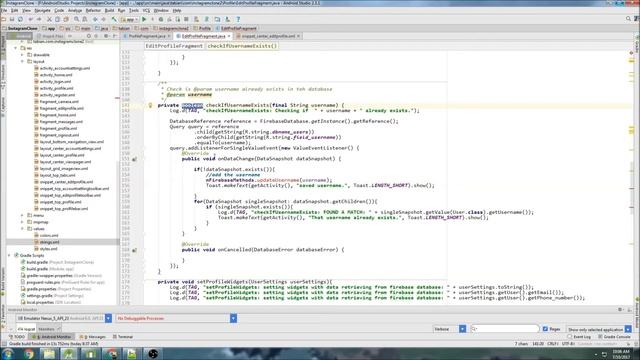Click the Android Monitor tool window button

[x=52, y=337]
